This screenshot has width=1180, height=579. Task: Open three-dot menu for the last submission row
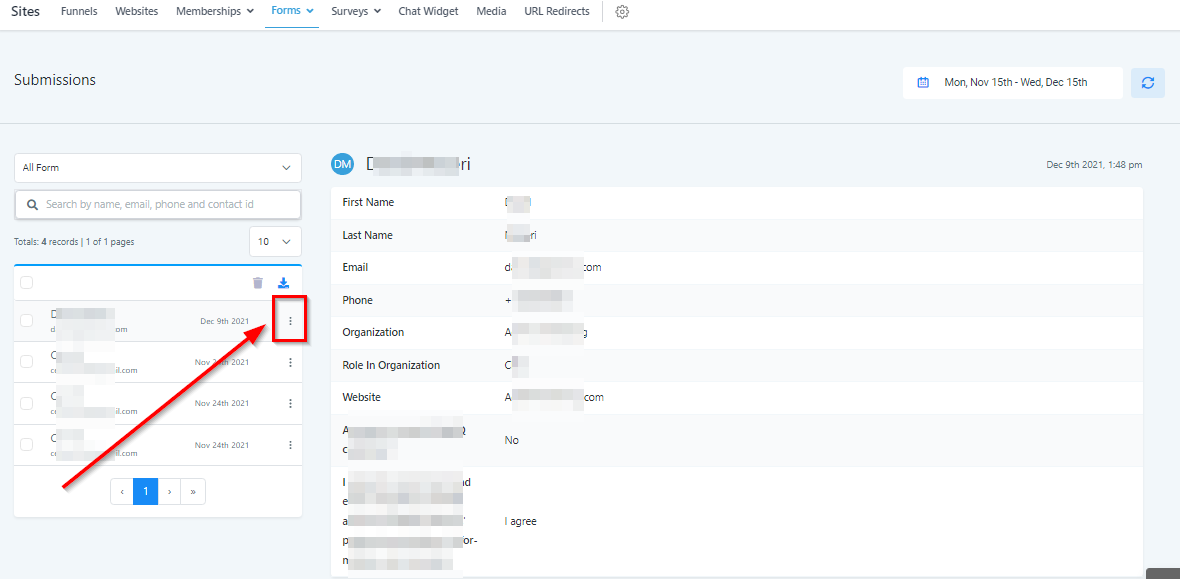coord(290,445)
